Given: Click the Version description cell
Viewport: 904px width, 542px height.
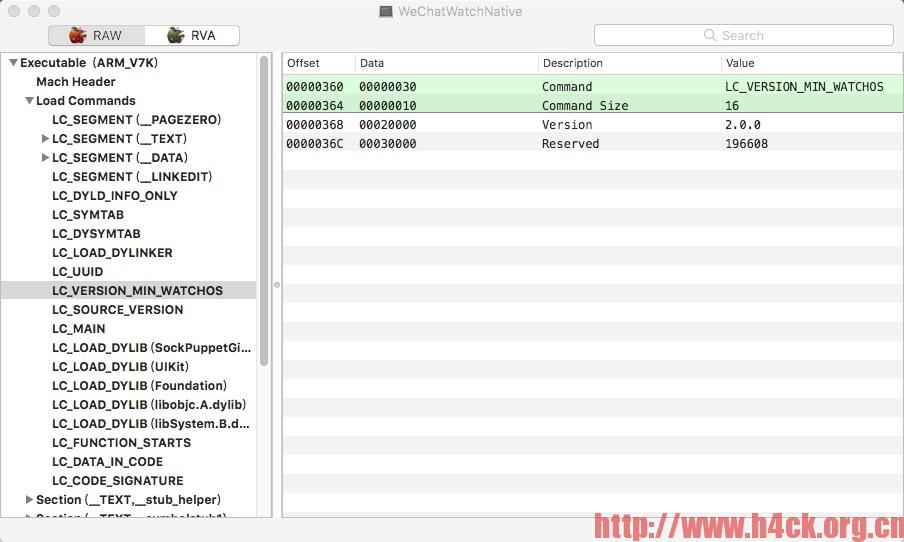Looking at the screenshot, I should coord(567,125).
